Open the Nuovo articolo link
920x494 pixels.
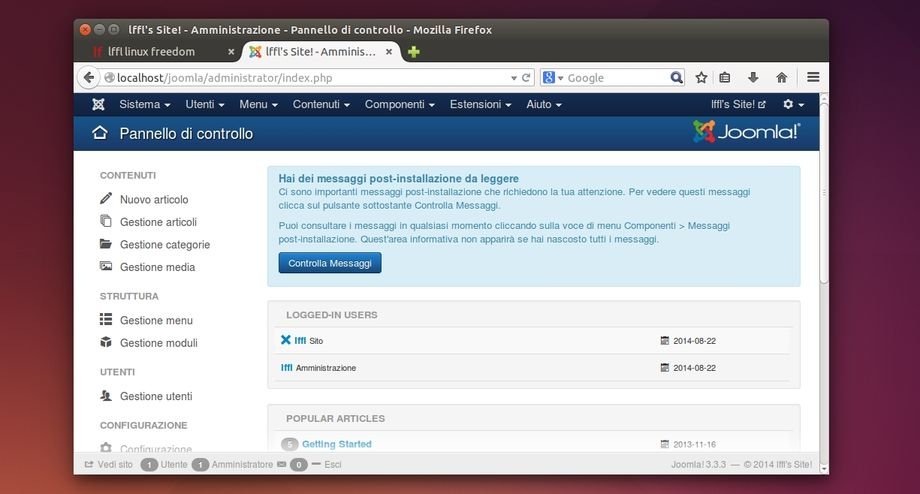click(x=154, y=199)
